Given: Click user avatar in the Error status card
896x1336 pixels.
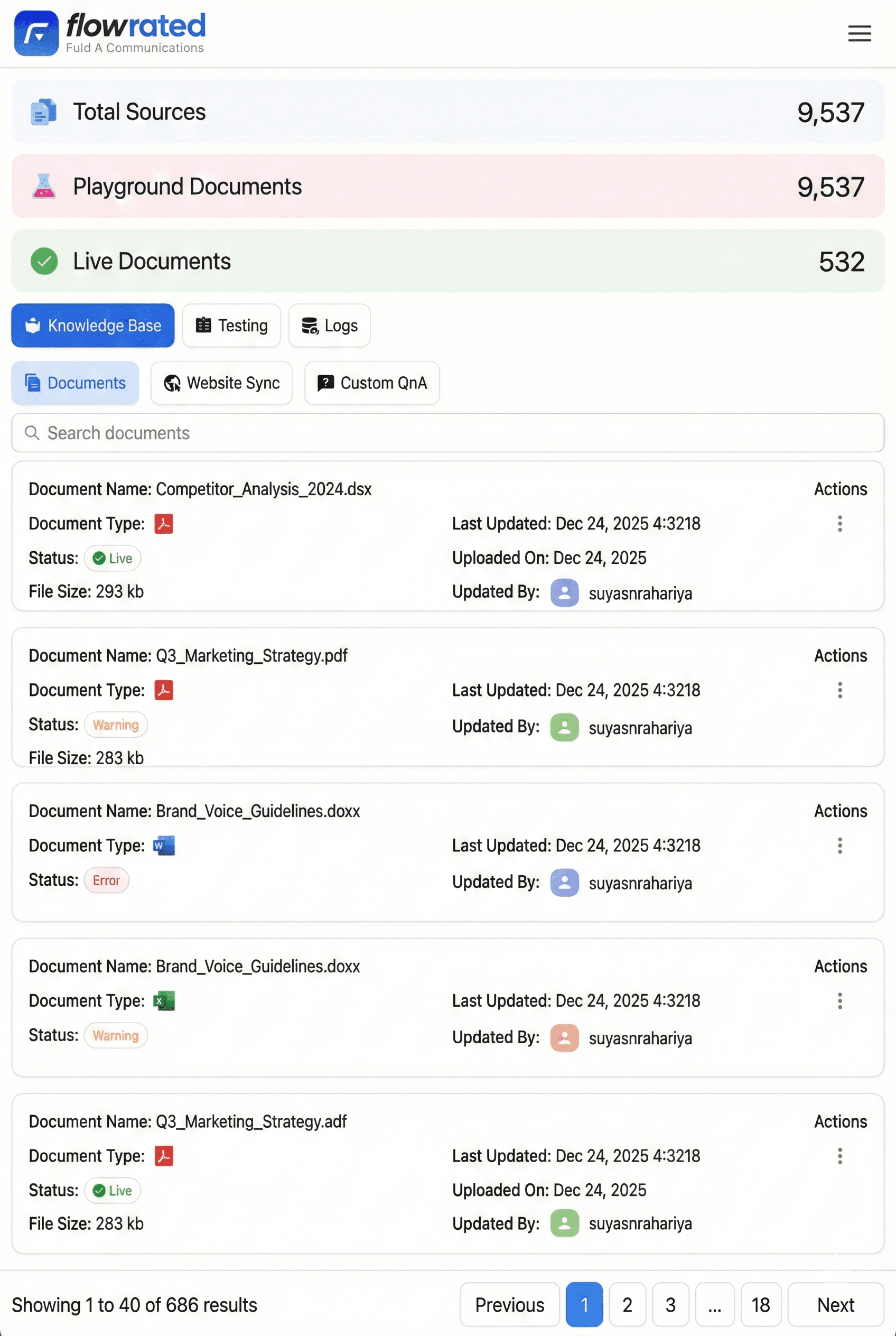Looking at the screenshot, I should 565,883.
